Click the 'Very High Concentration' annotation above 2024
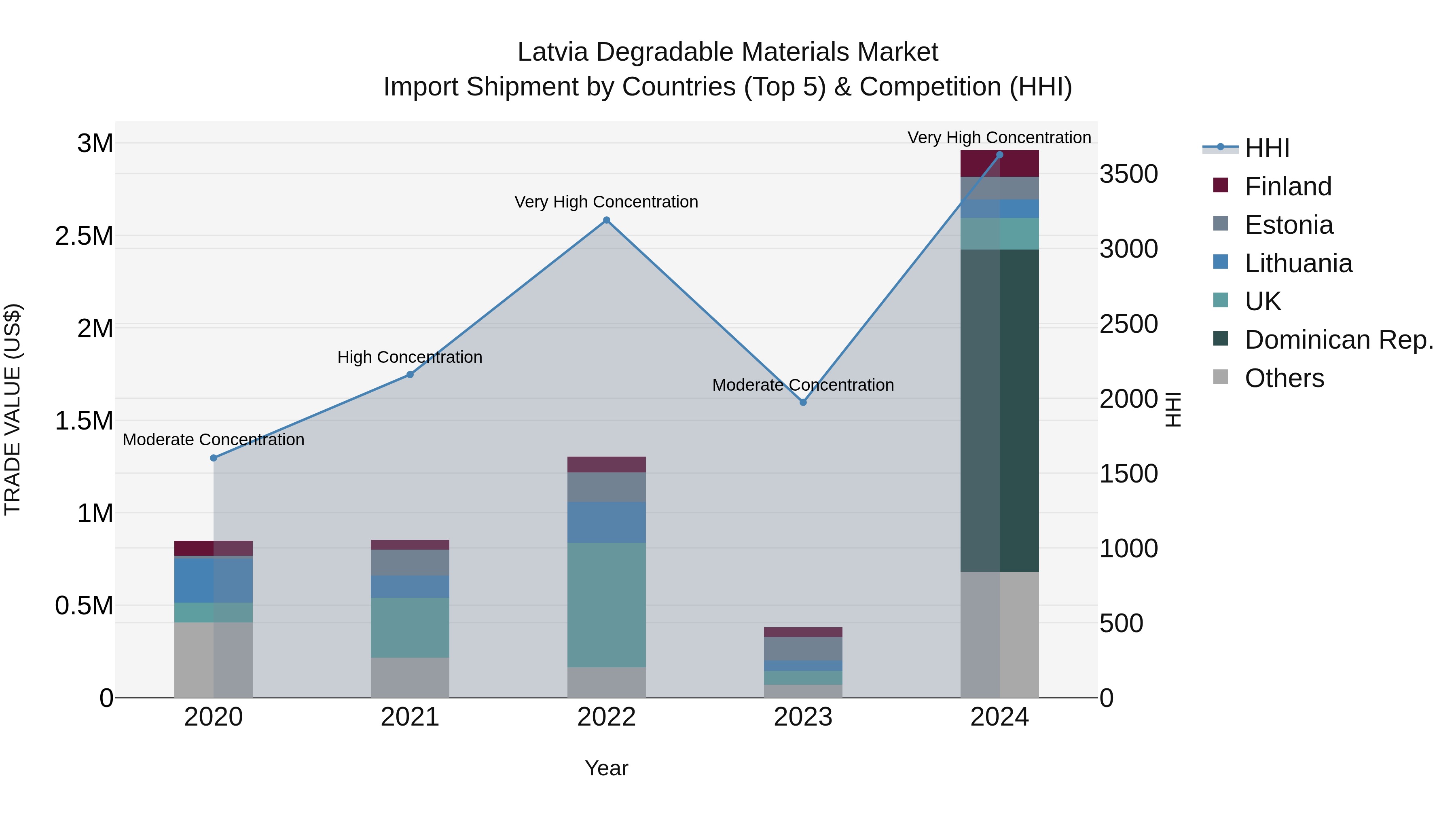 (999, 138)
